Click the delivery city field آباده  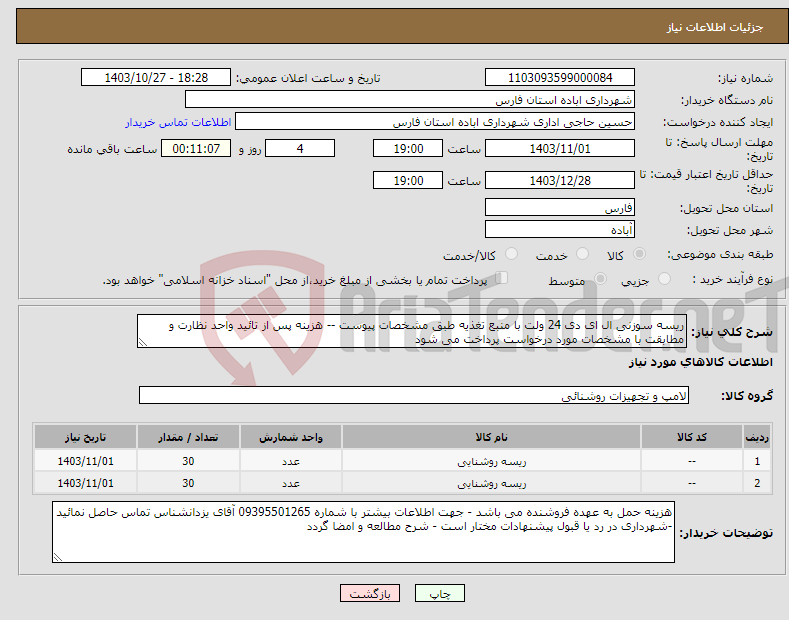coord(560,229)
